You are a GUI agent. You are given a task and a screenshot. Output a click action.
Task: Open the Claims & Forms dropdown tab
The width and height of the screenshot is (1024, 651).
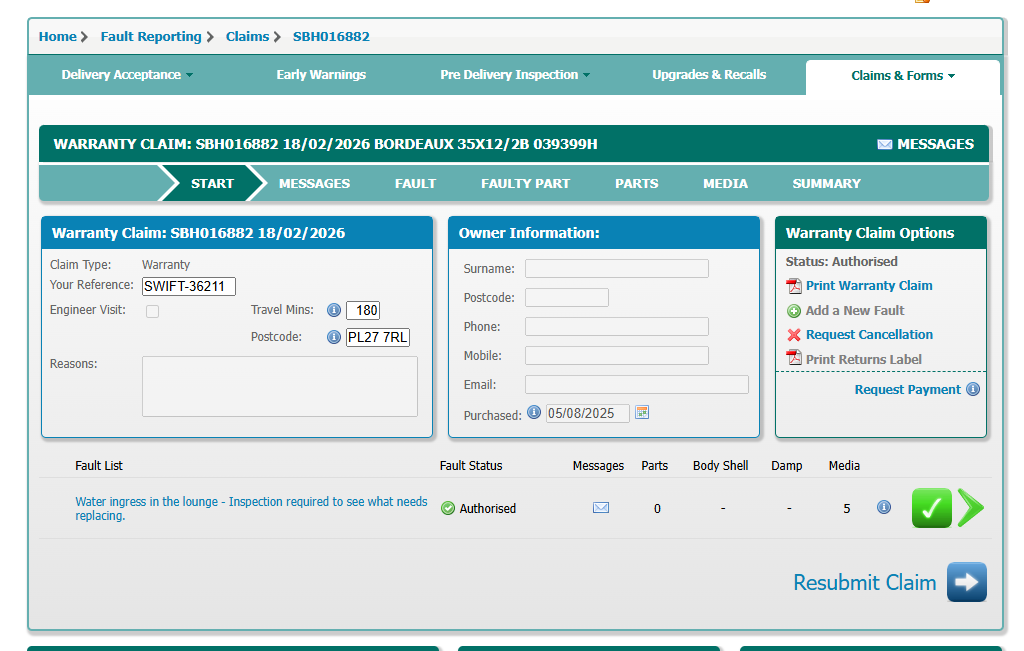[x=903, y=76]
